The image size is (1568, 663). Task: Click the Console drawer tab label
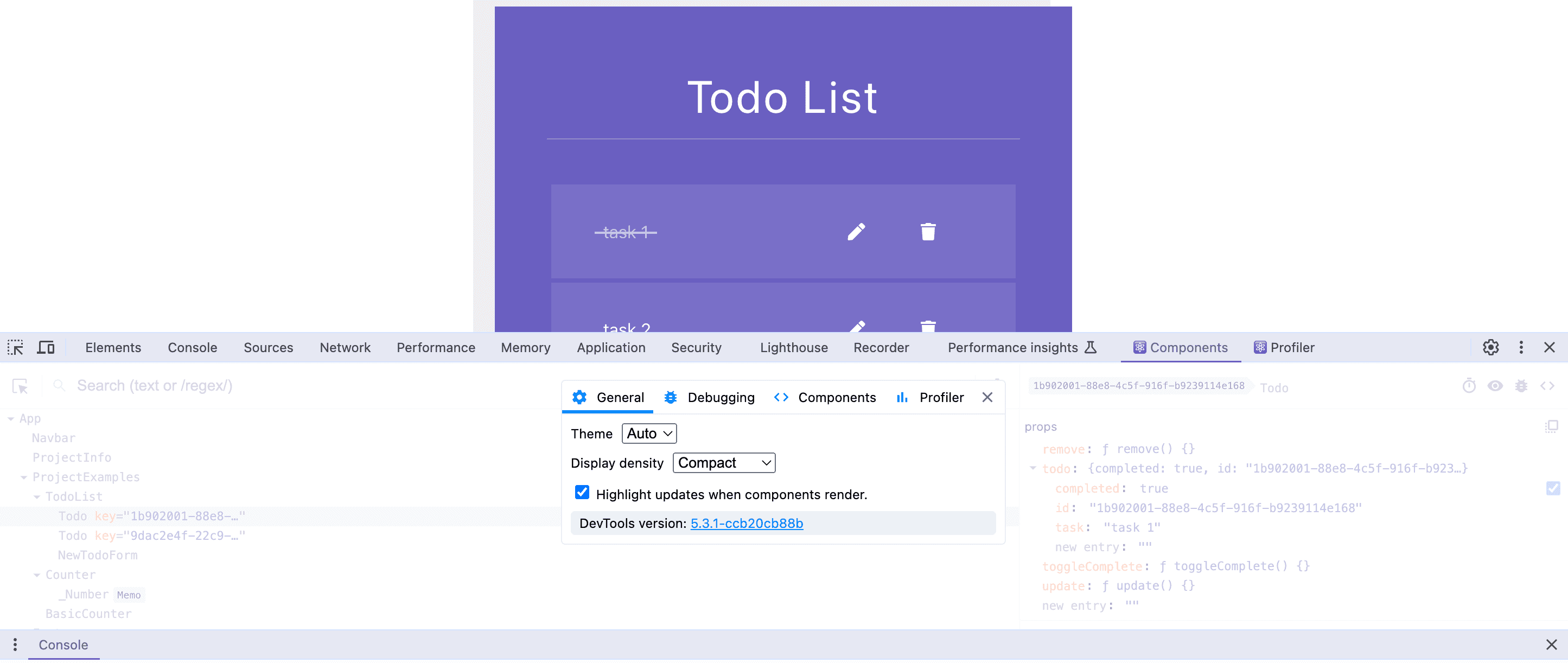63,645
